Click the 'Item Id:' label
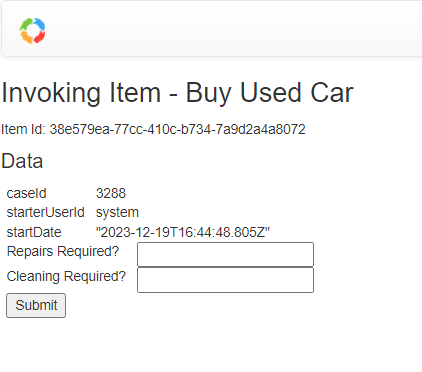This screenshot has height=372, width=422. point(23,129)
